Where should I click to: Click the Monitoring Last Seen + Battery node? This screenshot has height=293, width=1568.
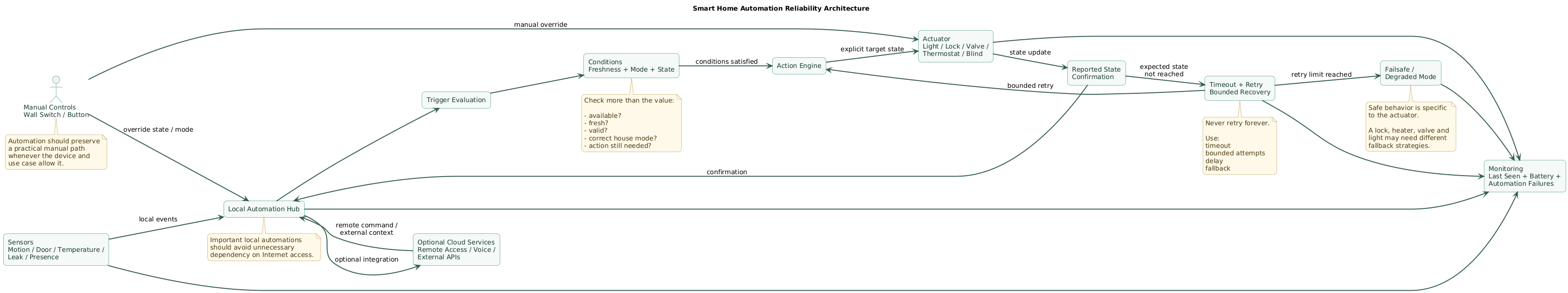pos(1524,176)
